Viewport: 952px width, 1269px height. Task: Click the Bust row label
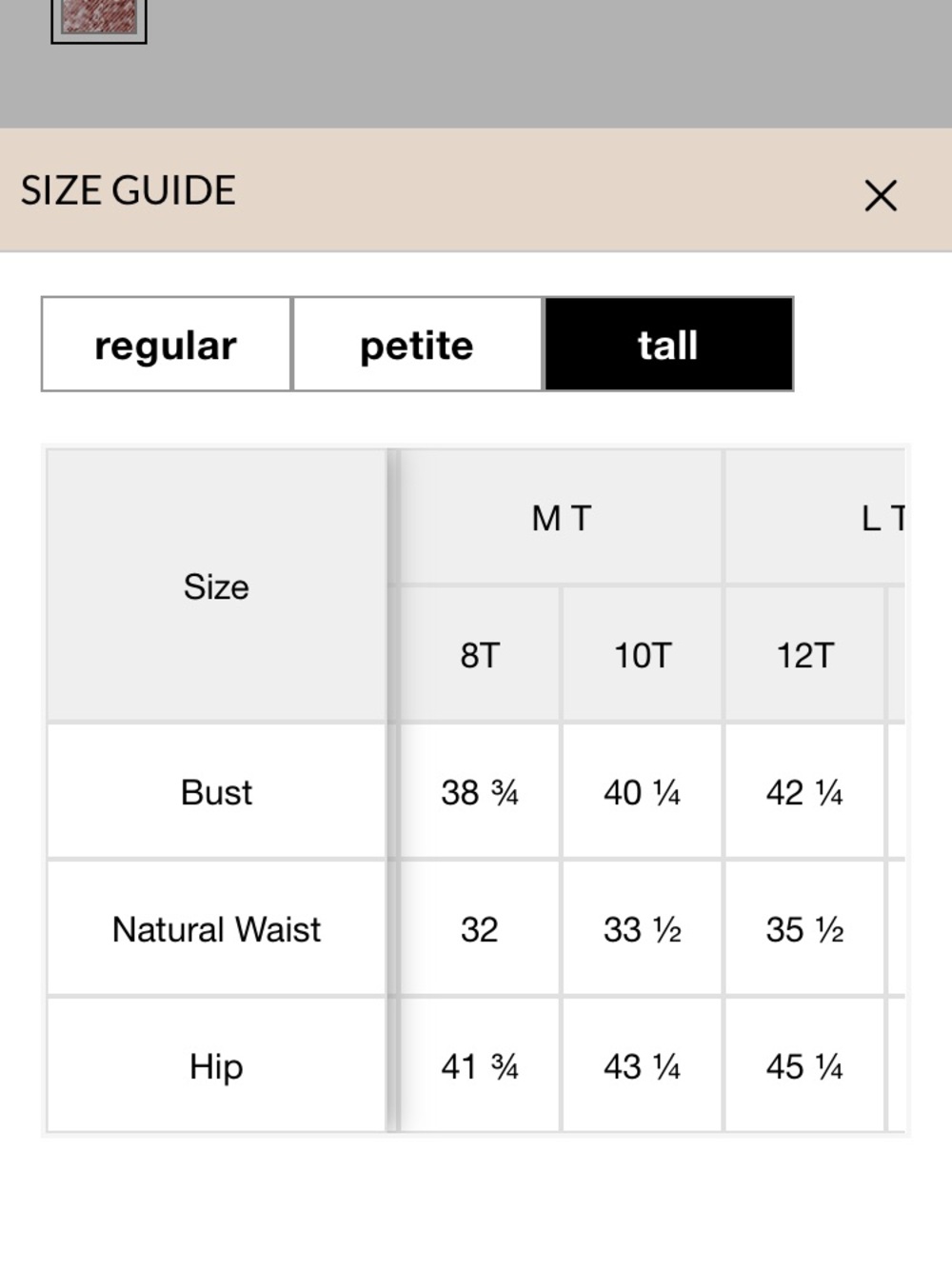pyautogui.click(x=217, y=791)
